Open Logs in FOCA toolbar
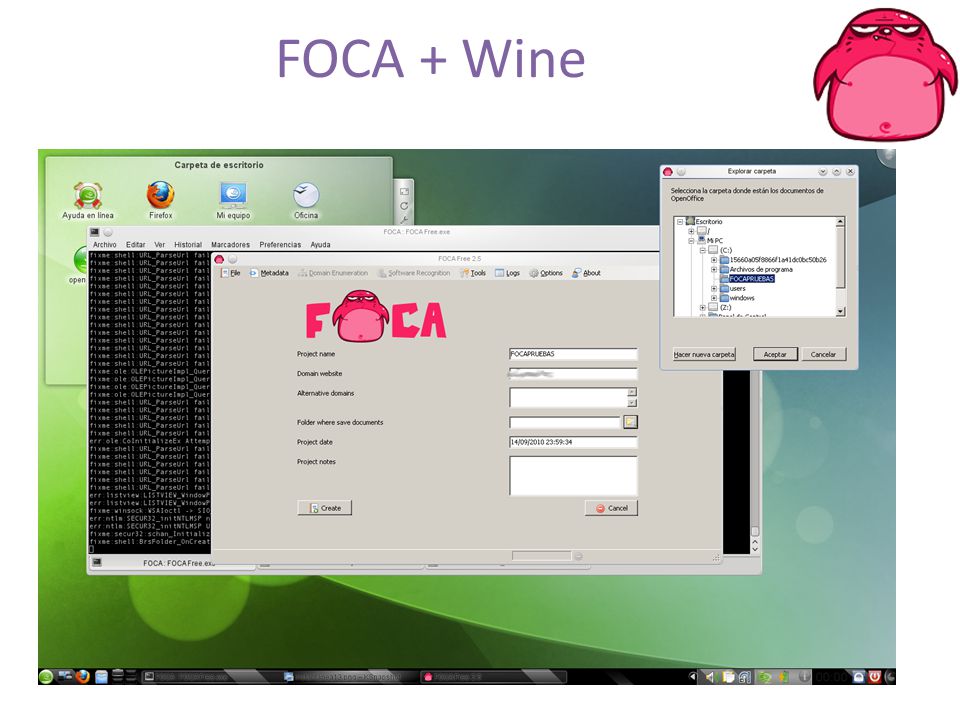The width and height of the screenshot is (960, 720). (508, 273)
